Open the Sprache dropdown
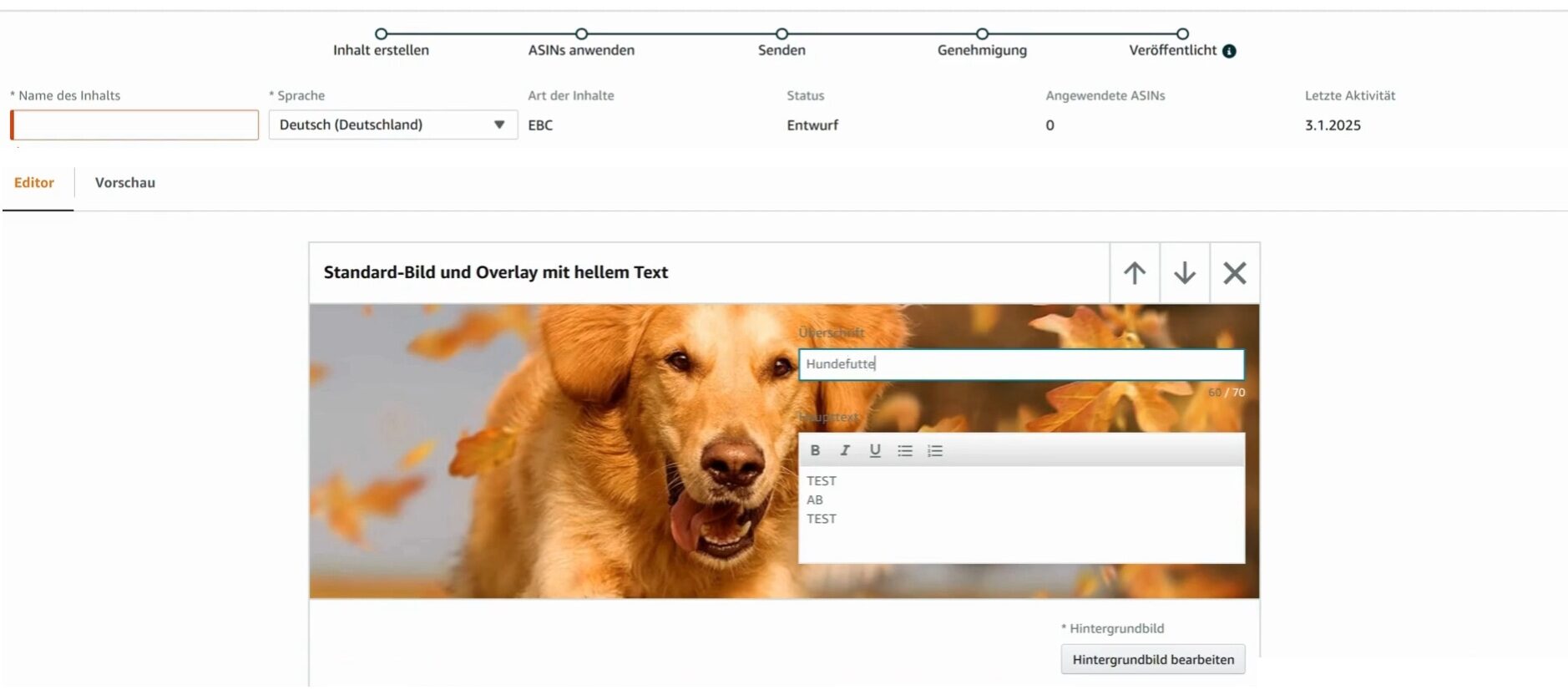Viewport: 1568px width, 690px height. point(393,124)
